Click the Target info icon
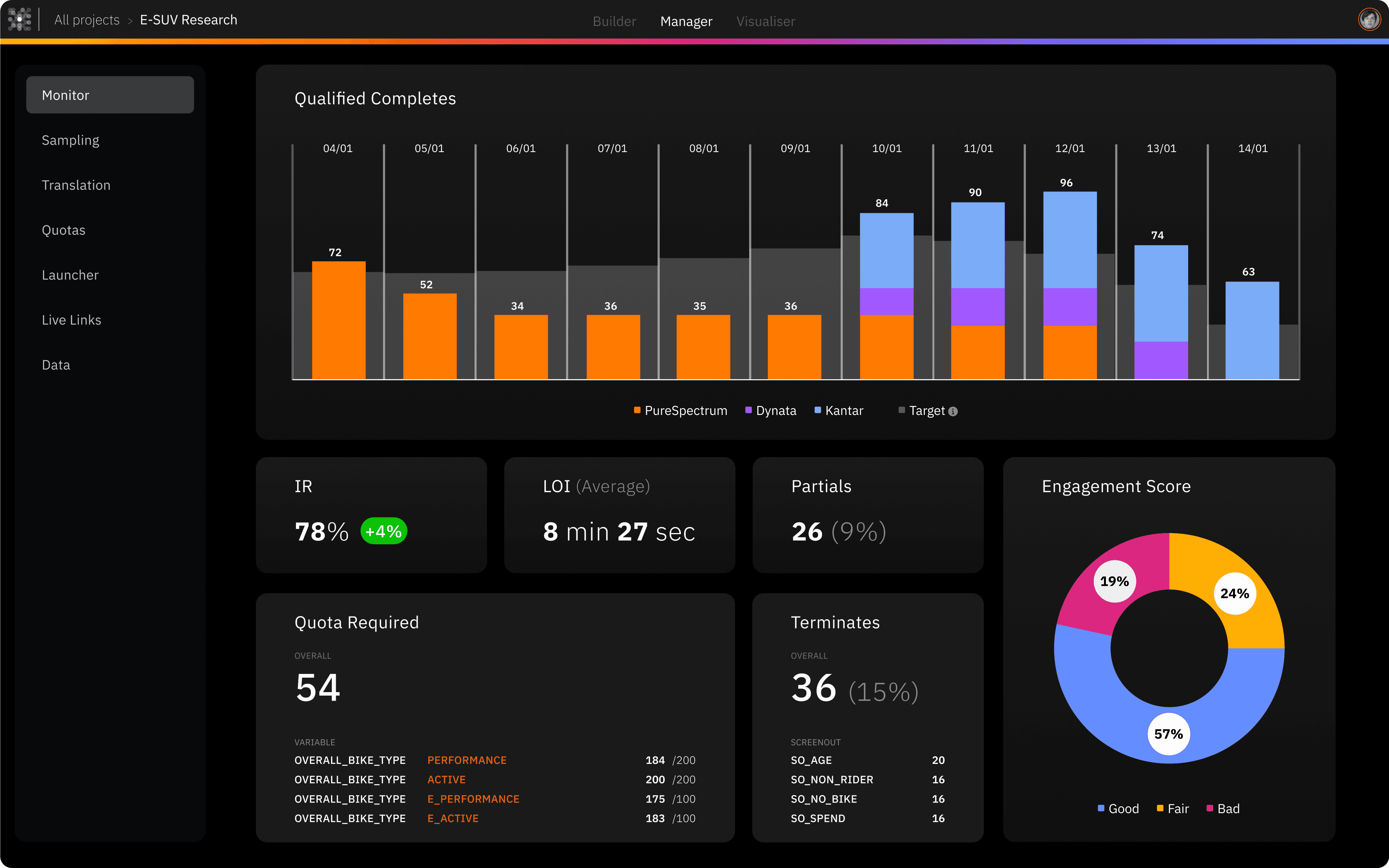 [x=953, y=412]
